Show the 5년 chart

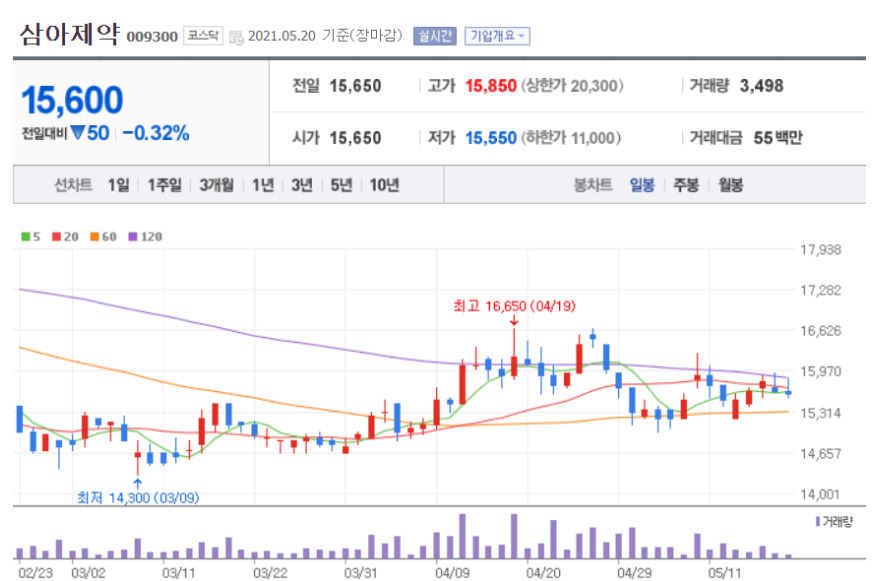pos(341,185)
